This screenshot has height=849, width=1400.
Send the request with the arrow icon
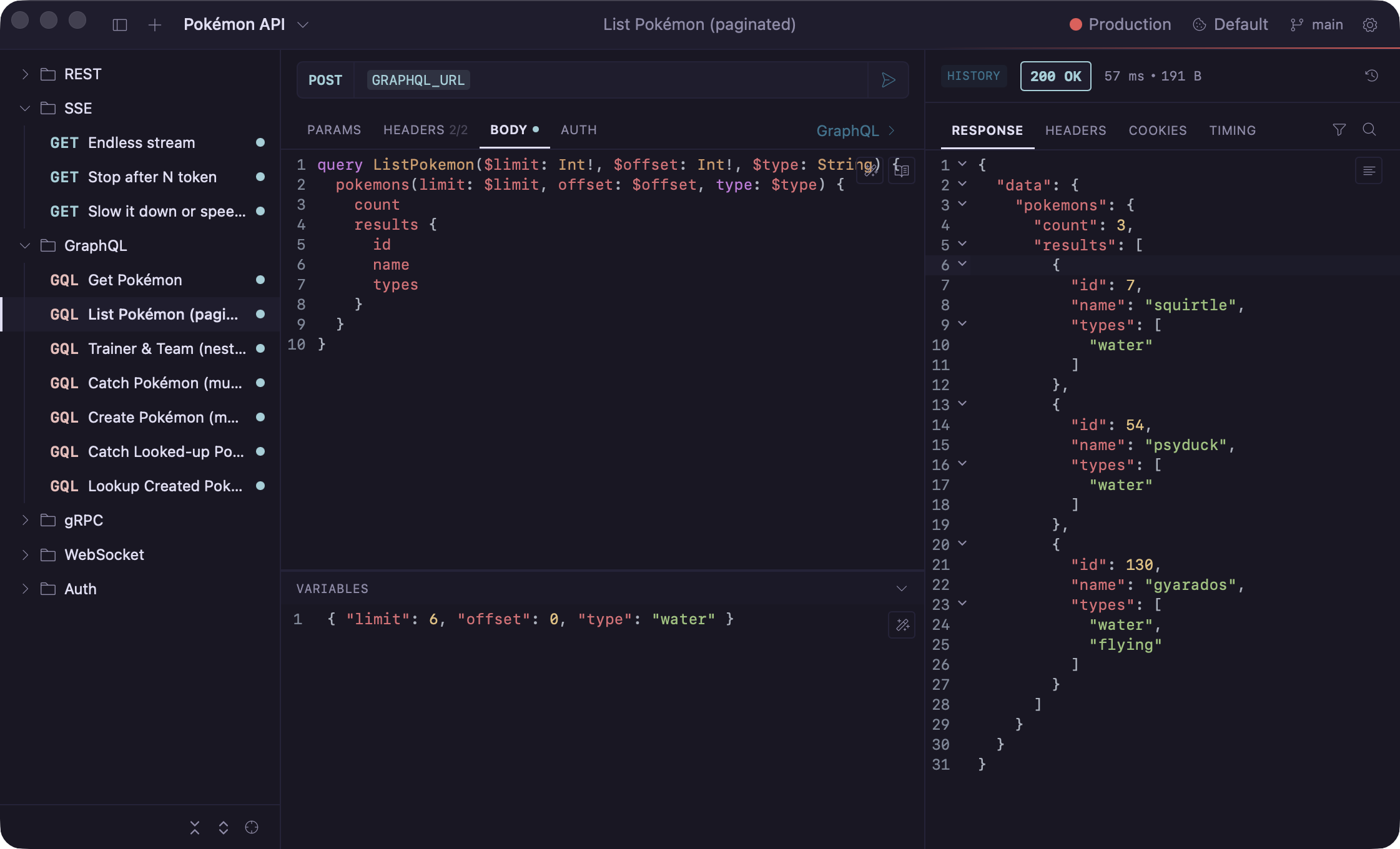pyautogui.click(x=889, y=80)
